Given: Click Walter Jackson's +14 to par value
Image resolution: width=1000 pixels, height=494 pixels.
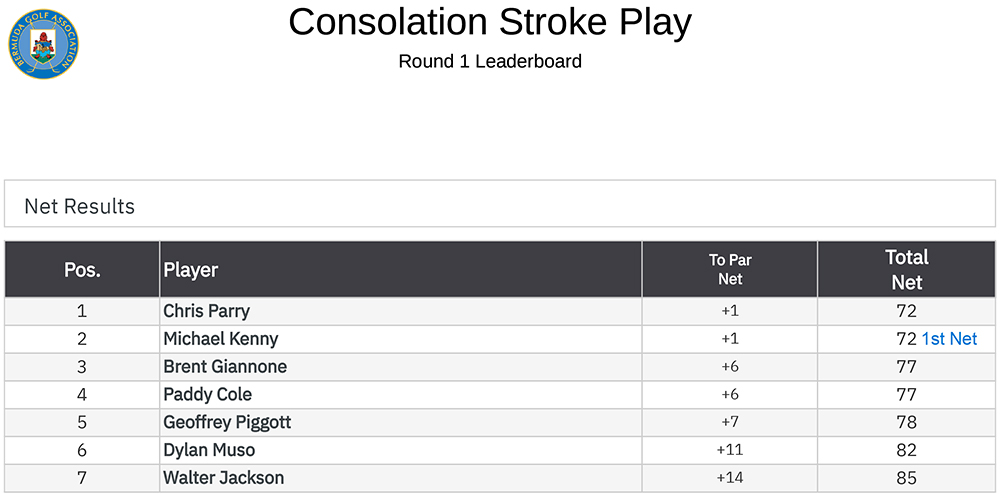Looking at the screenshot, I should [x=730, y=478].
